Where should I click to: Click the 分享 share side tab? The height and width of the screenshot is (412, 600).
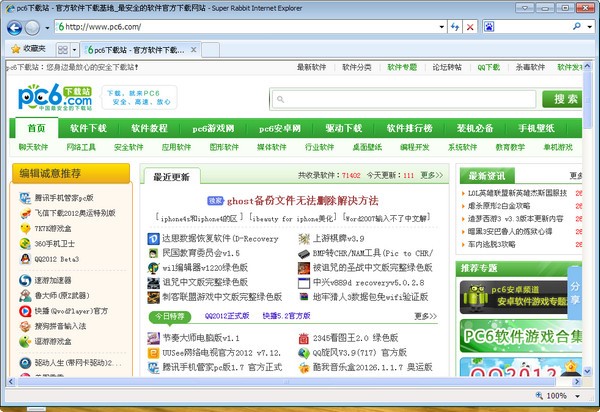pos(575,293)
